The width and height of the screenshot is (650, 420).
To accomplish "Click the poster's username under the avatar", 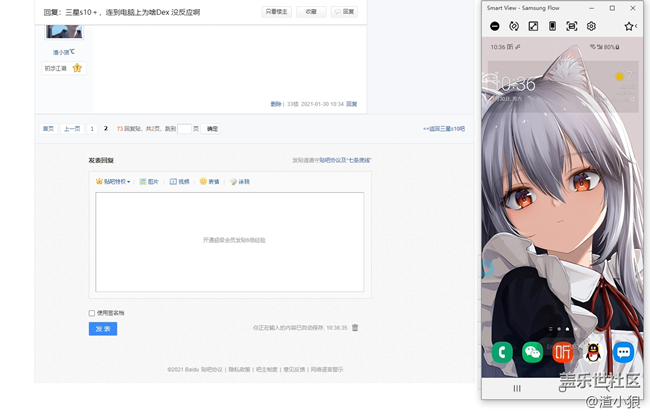I will 63,52.
